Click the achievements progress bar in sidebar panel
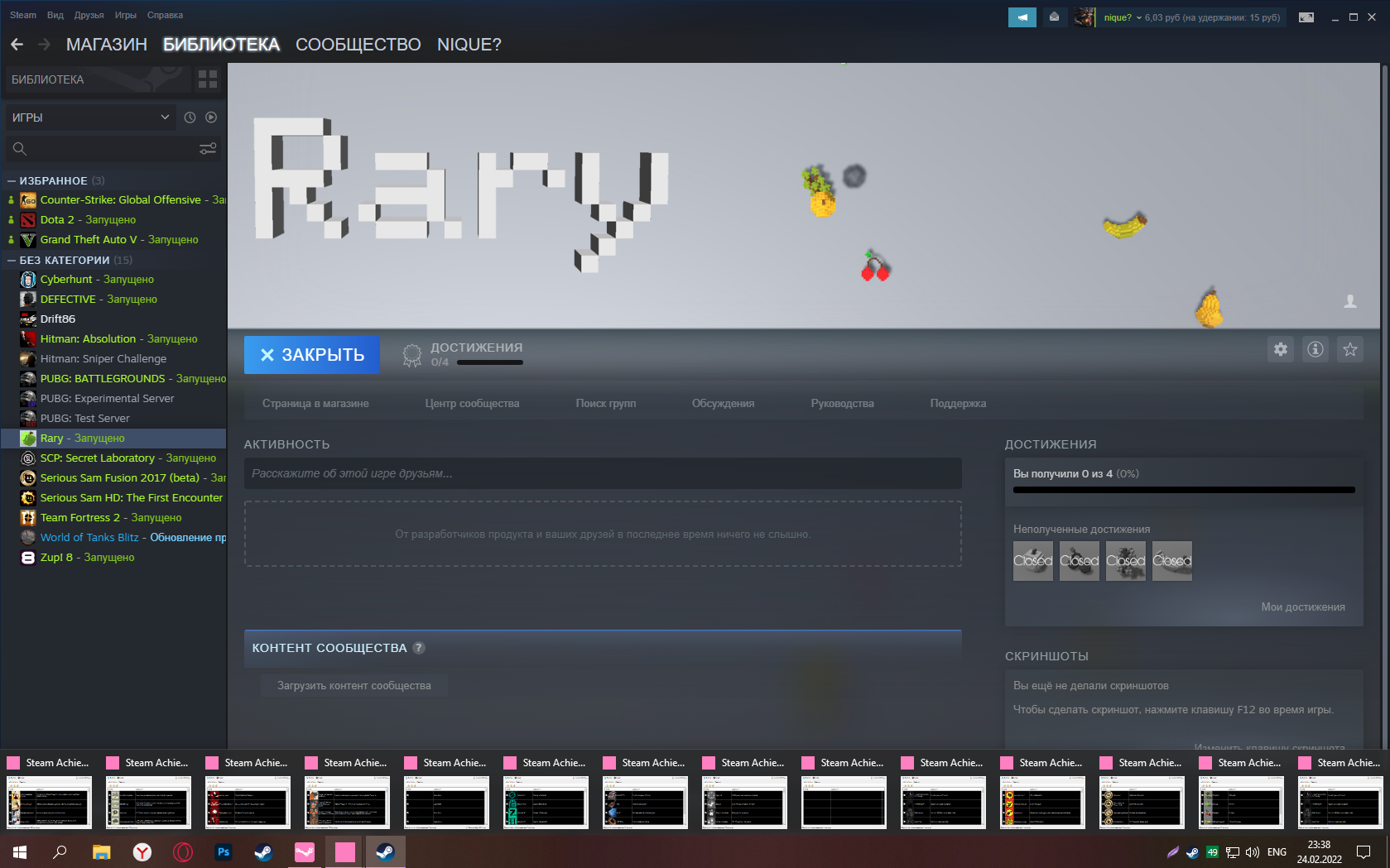 coord(1184,490)
